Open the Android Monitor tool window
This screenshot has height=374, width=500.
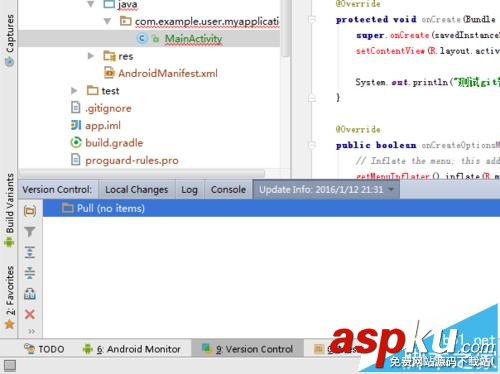coord(131,349)
